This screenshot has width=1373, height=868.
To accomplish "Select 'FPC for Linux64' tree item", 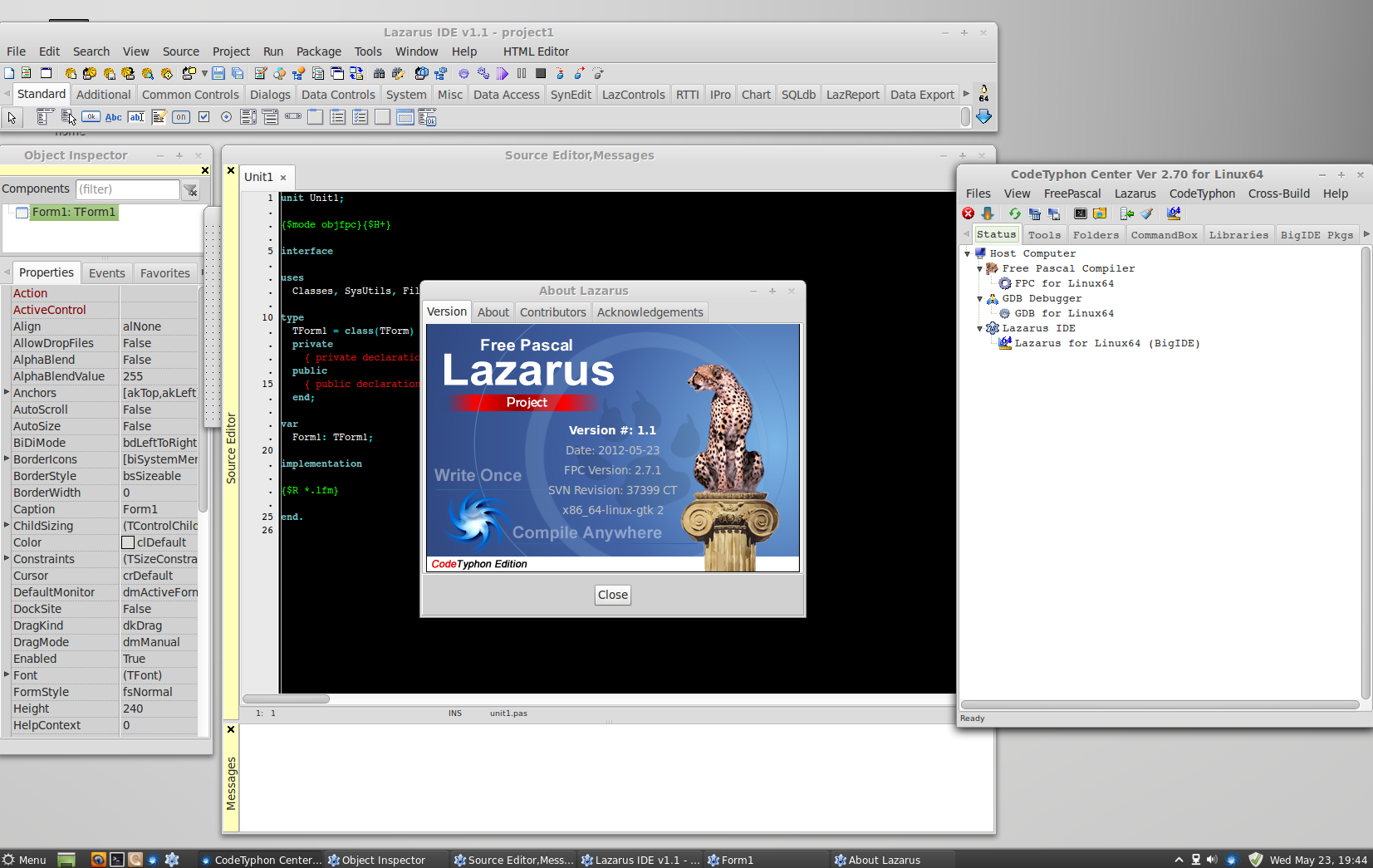I will pyautogui.click(x=1064, y=284).
